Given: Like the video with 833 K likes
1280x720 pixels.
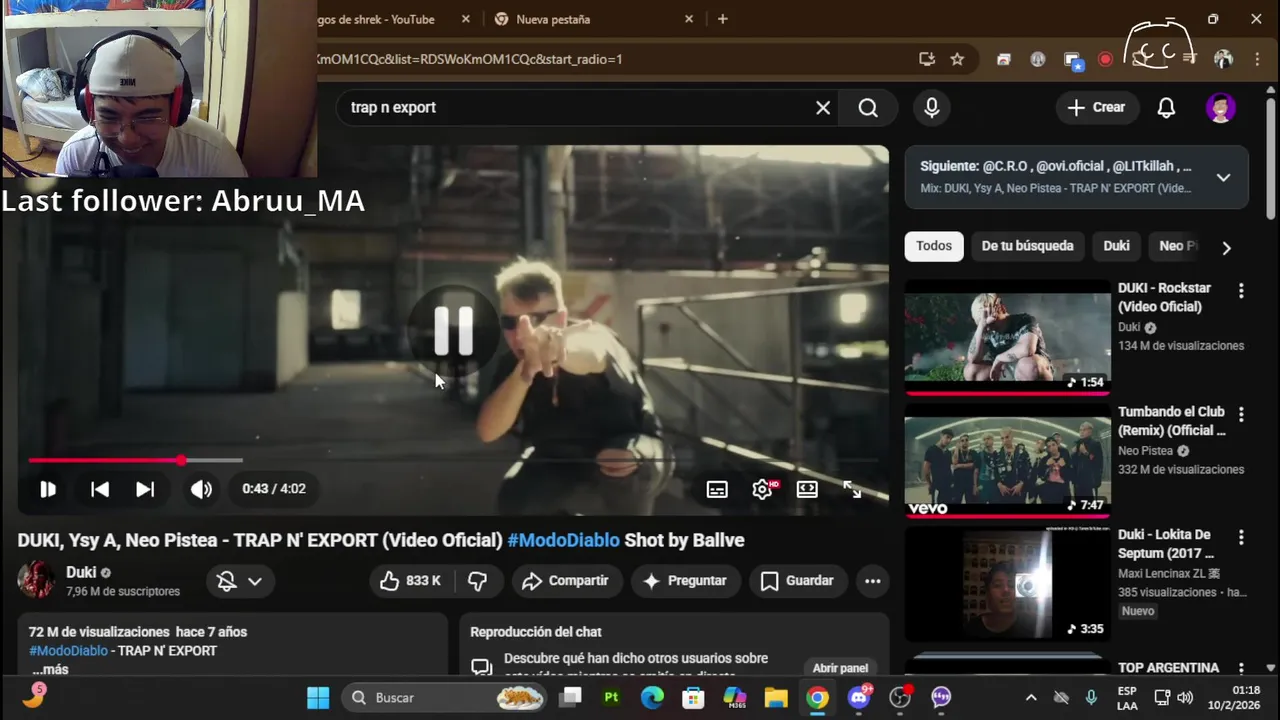Looking at the screenshot, I should pyautogui.click(x=410, y=581).
